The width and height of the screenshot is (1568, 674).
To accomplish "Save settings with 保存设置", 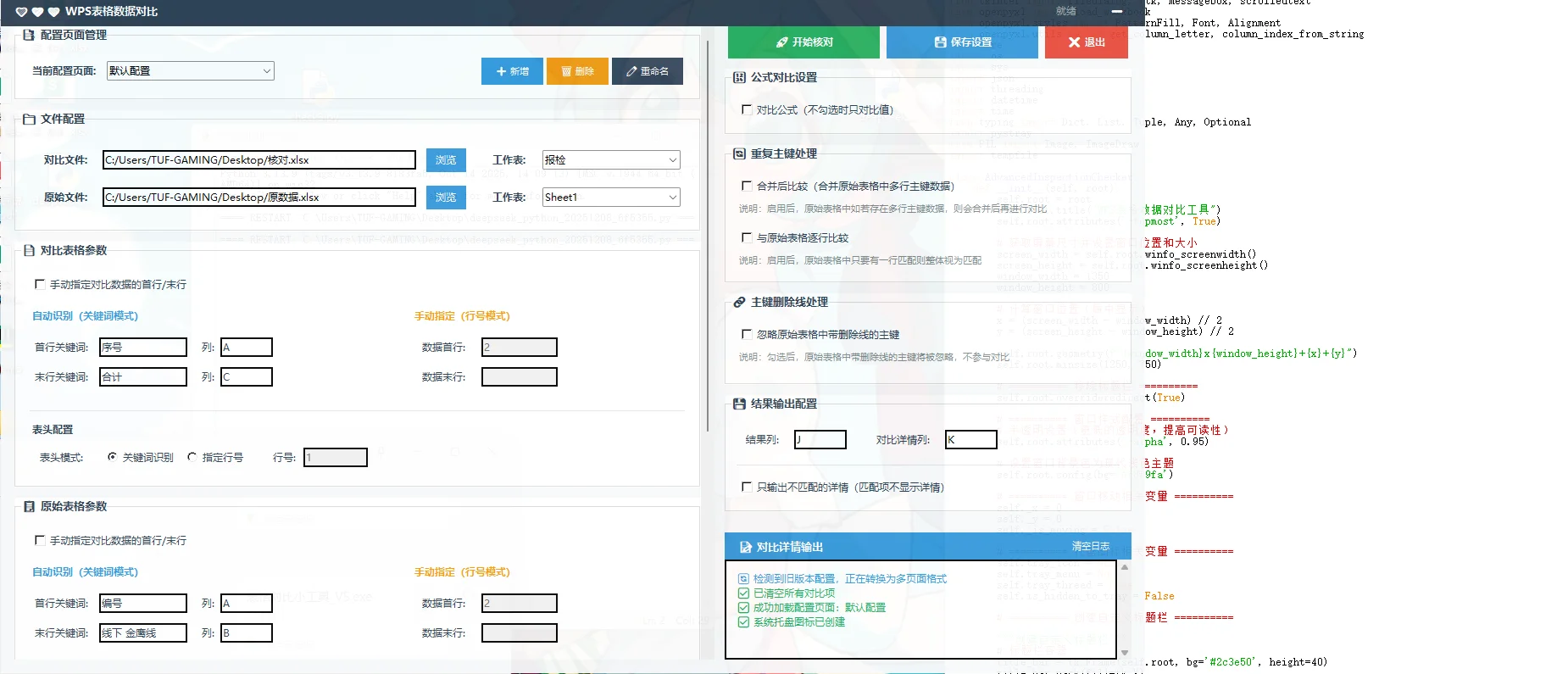I will coord(962,42).
